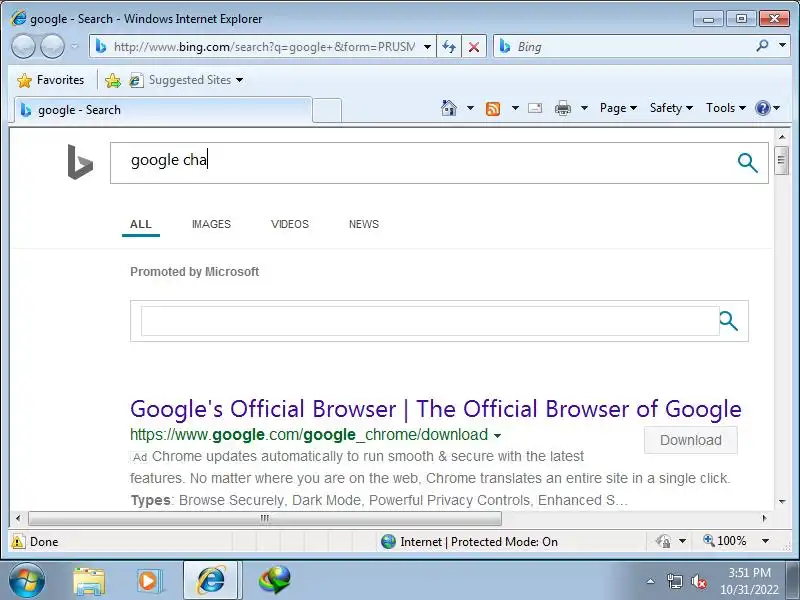
Task: Click the 100% zoom level button
Action: (724, 541)
